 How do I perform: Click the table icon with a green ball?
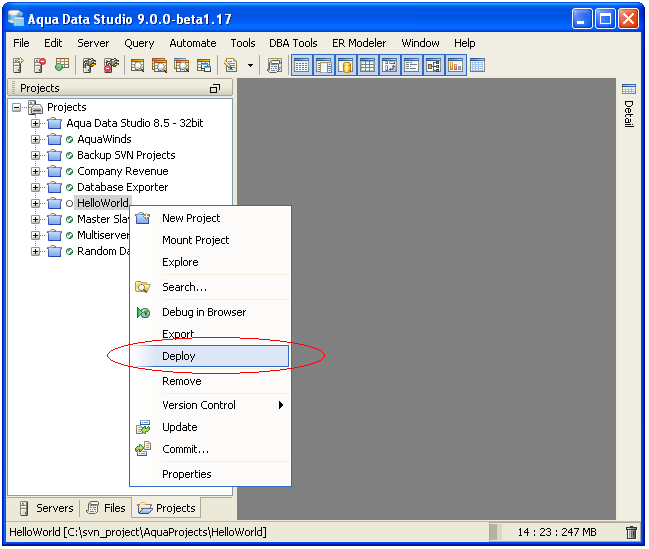point(62,65)
